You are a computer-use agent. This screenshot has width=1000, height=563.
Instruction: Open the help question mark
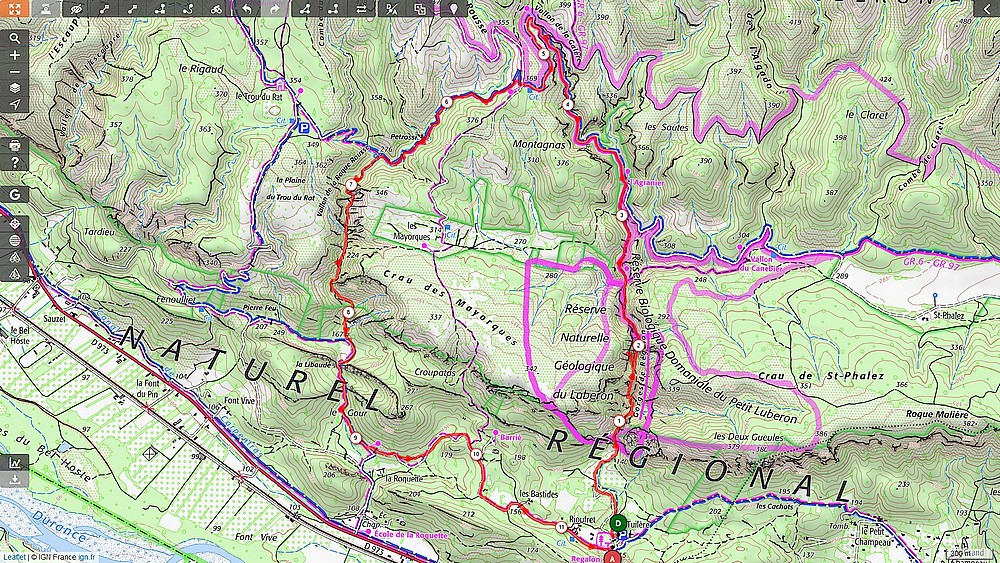[14, 162]
